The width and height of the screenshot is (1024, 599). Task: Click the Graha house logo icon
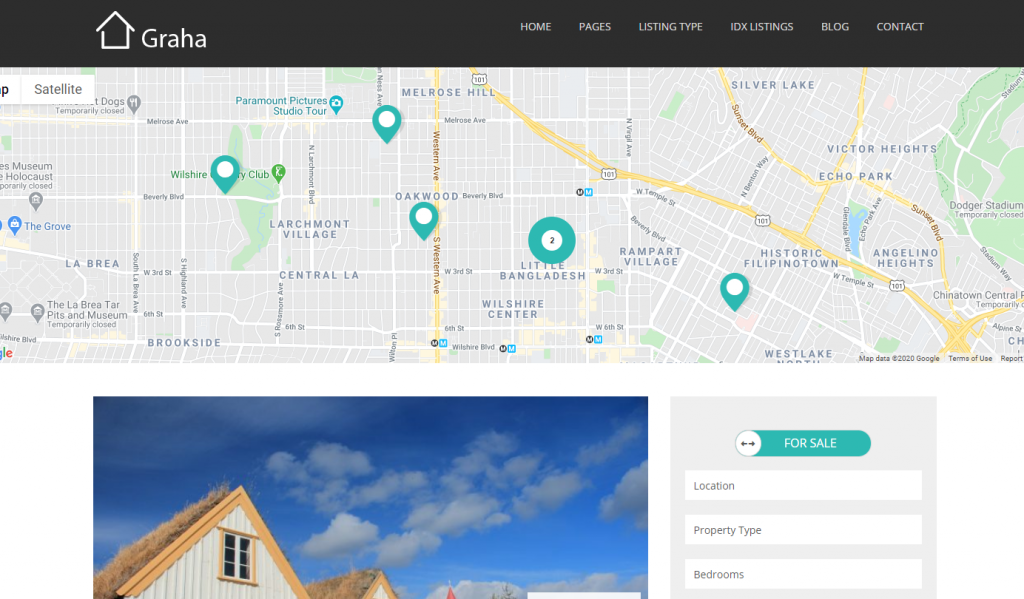[115, 30]
